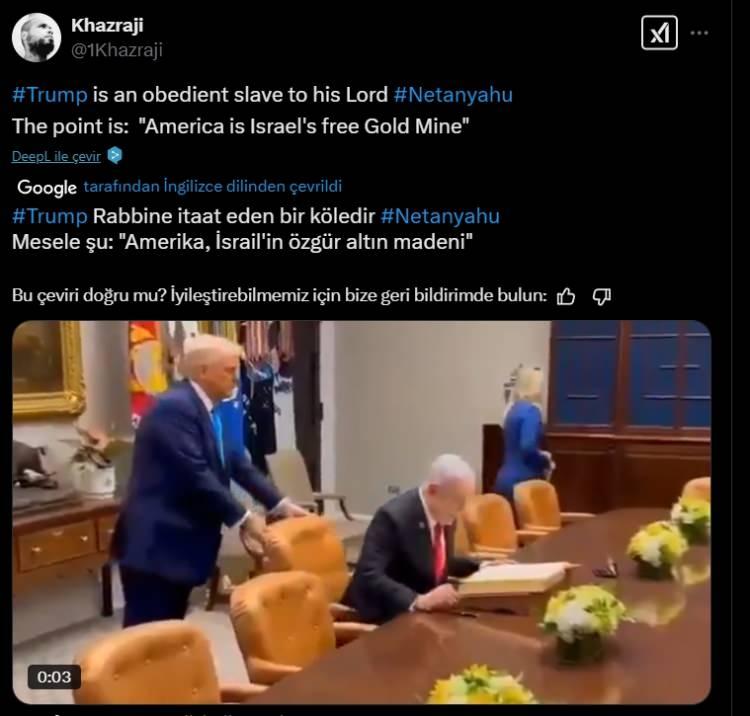Screen dimensions: 750x716
Task: Click the translated 'Mesele şu' line
Action: point(242,242)
